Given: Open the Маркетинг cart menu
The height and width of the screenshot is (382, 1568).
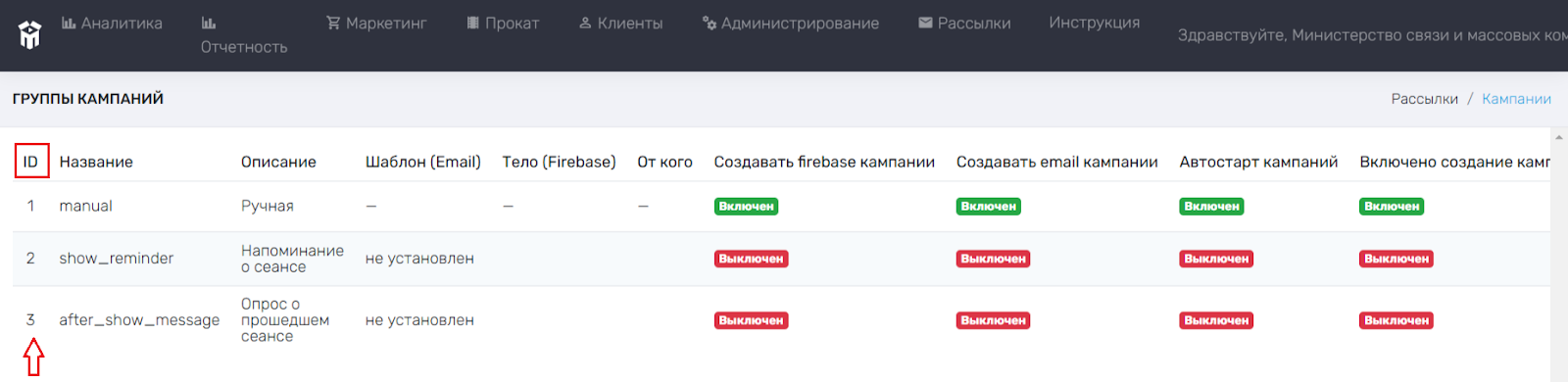Looking at the screenshot, I should (x=376, y=23).
